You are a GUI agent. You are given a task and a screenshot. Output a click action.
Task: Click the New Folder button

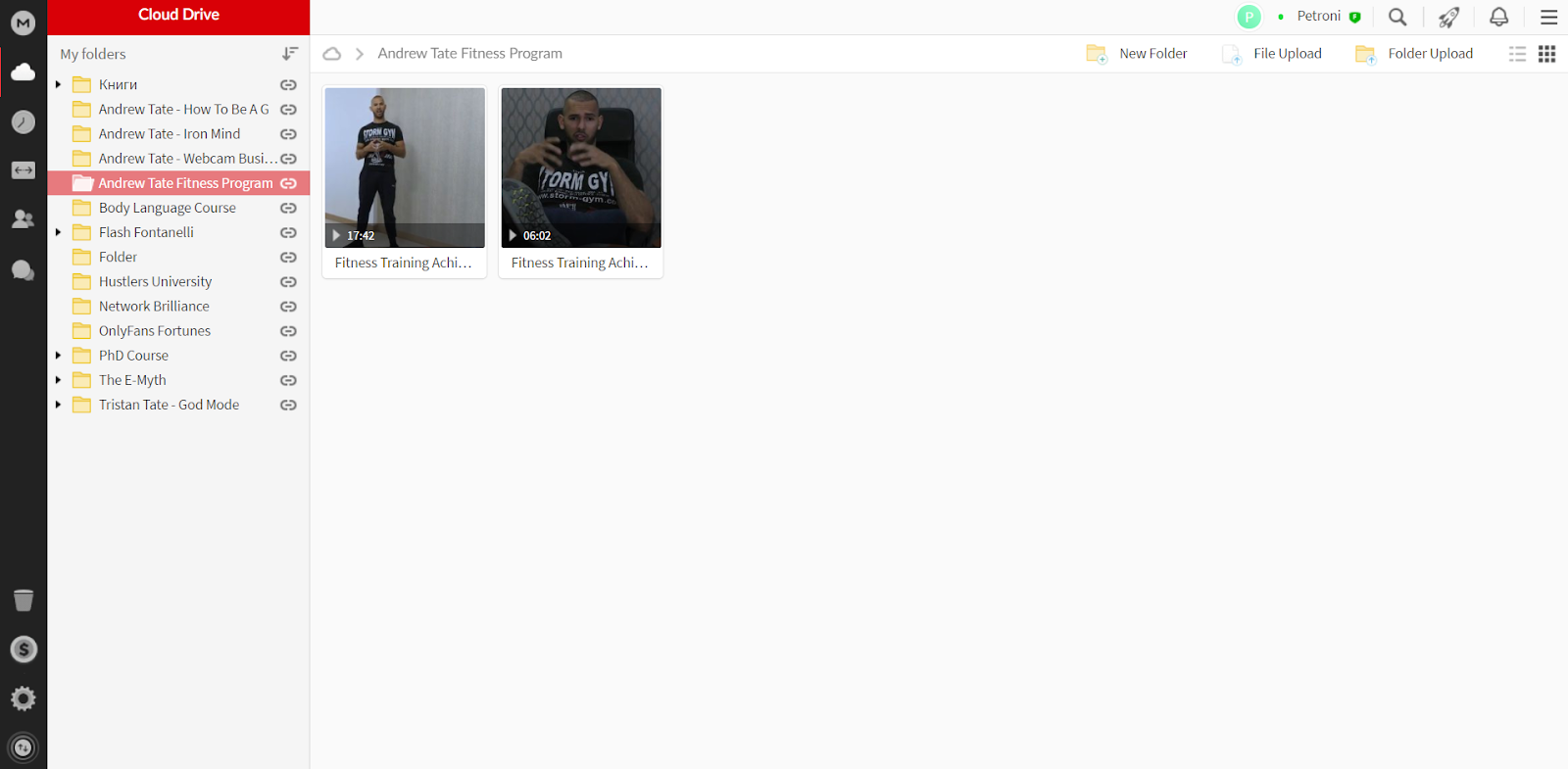click(1137, 54)
